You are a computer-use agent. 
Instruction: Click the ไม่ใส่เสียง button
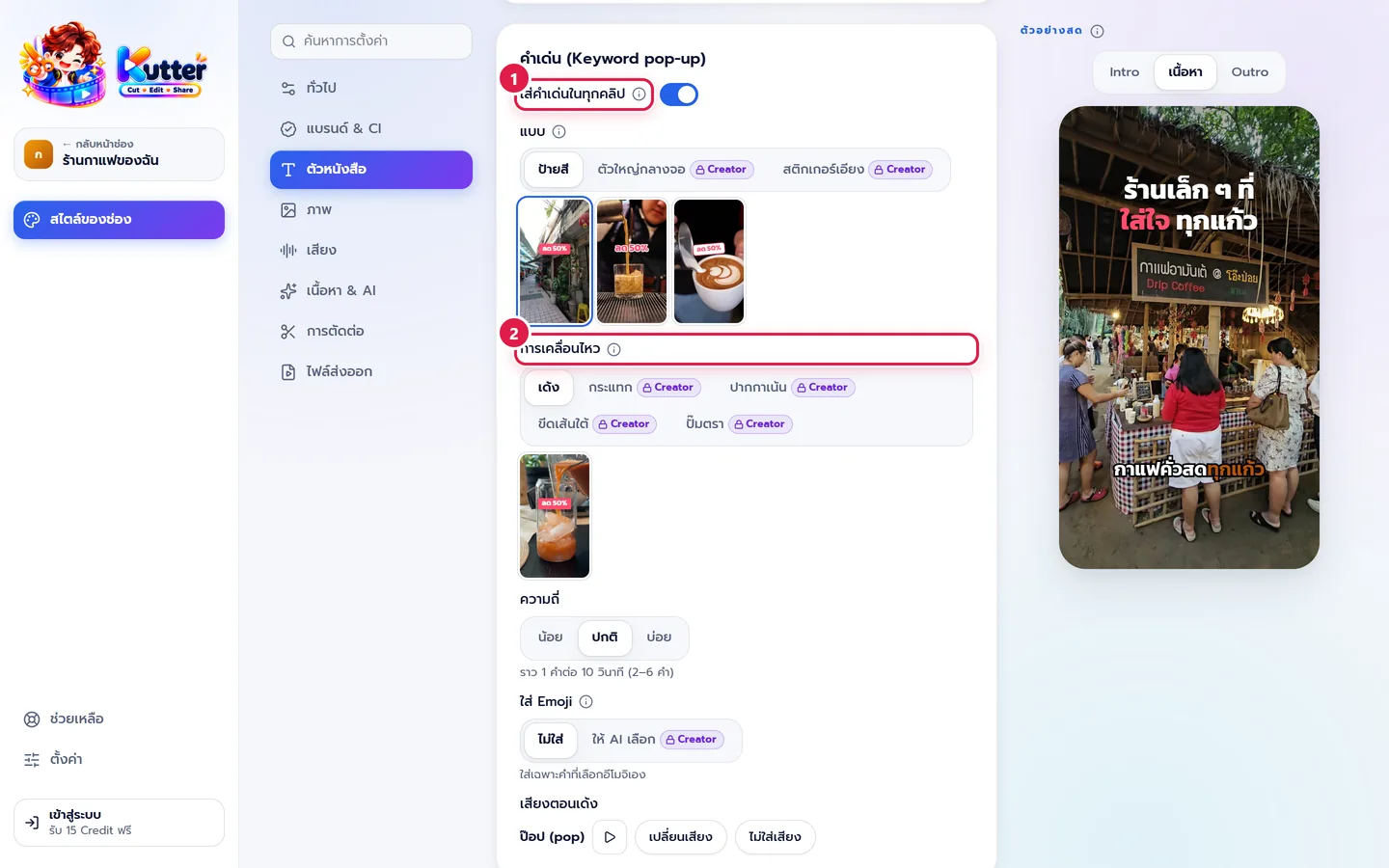tap(776, 837)
